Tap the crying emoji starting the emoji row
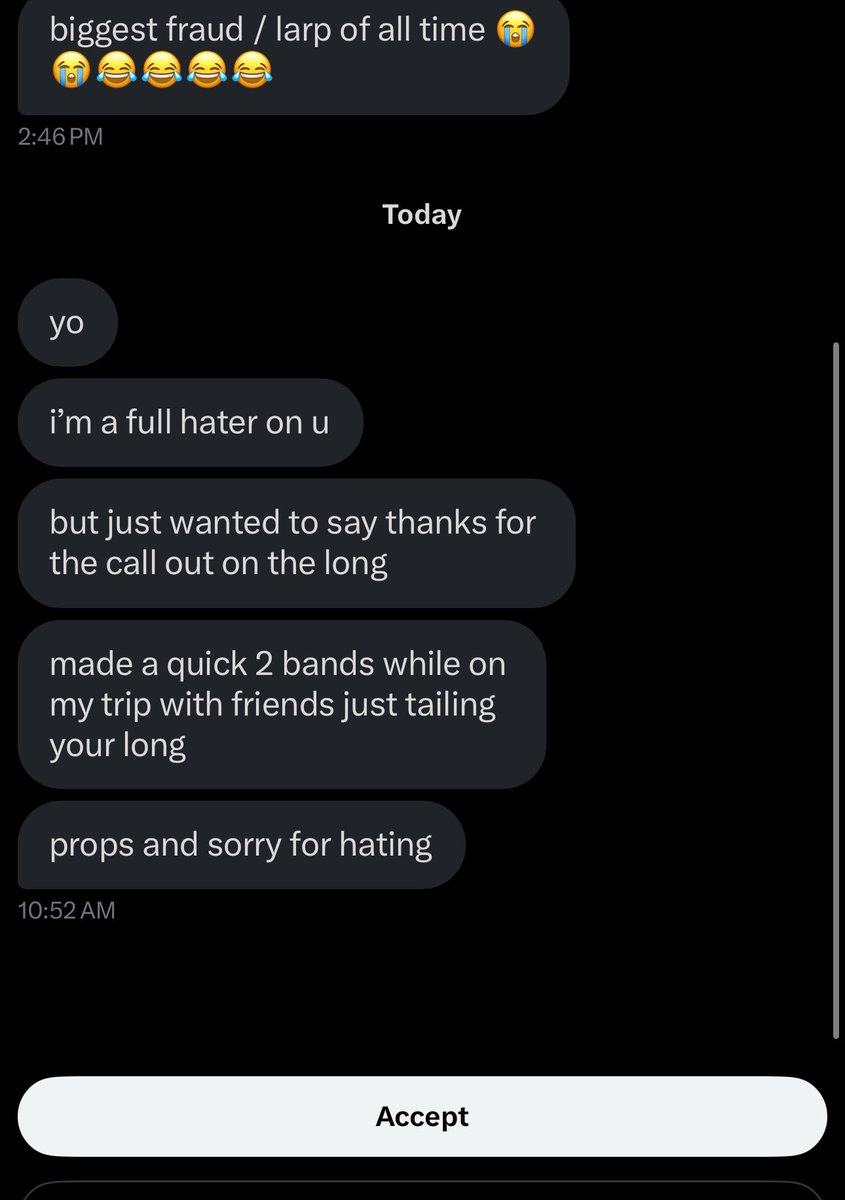The height and width of the screenshot is (1200, 845). pos(71,71)
